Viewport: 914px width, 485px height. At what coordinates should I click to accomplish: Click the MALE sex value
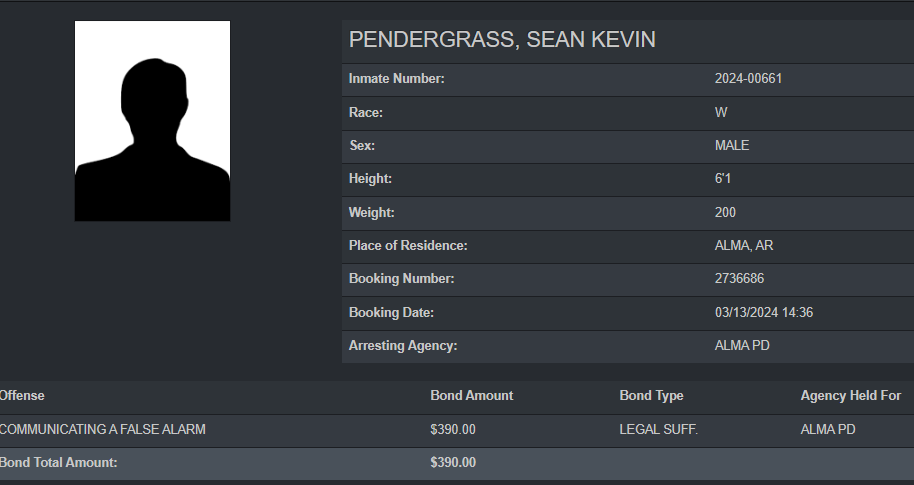pyautogui.click(x=731, y=146)
